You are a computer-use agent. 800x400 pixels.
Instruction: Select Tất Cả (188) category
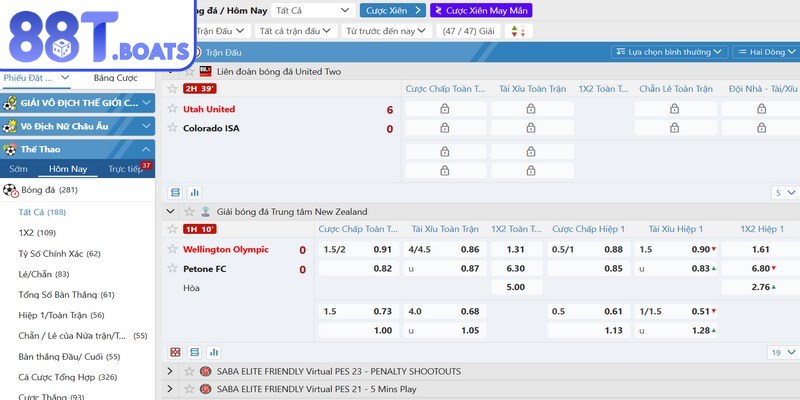click(42, 212)
